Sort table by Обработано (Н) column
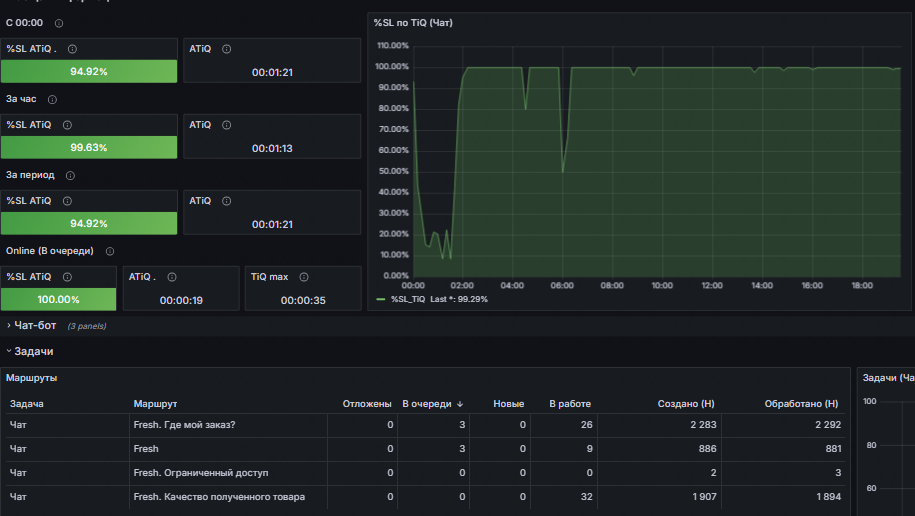This screenshot has height=516, width=915. pos(801,404)
